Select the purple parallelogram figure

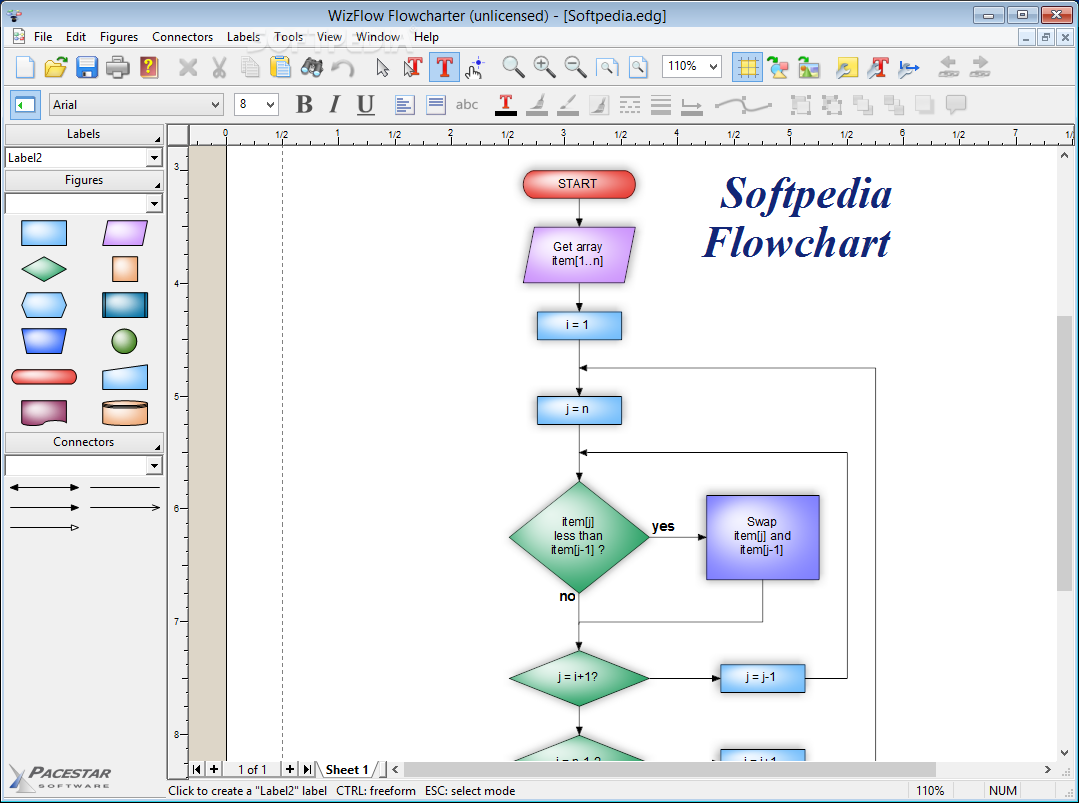point(125,233)
